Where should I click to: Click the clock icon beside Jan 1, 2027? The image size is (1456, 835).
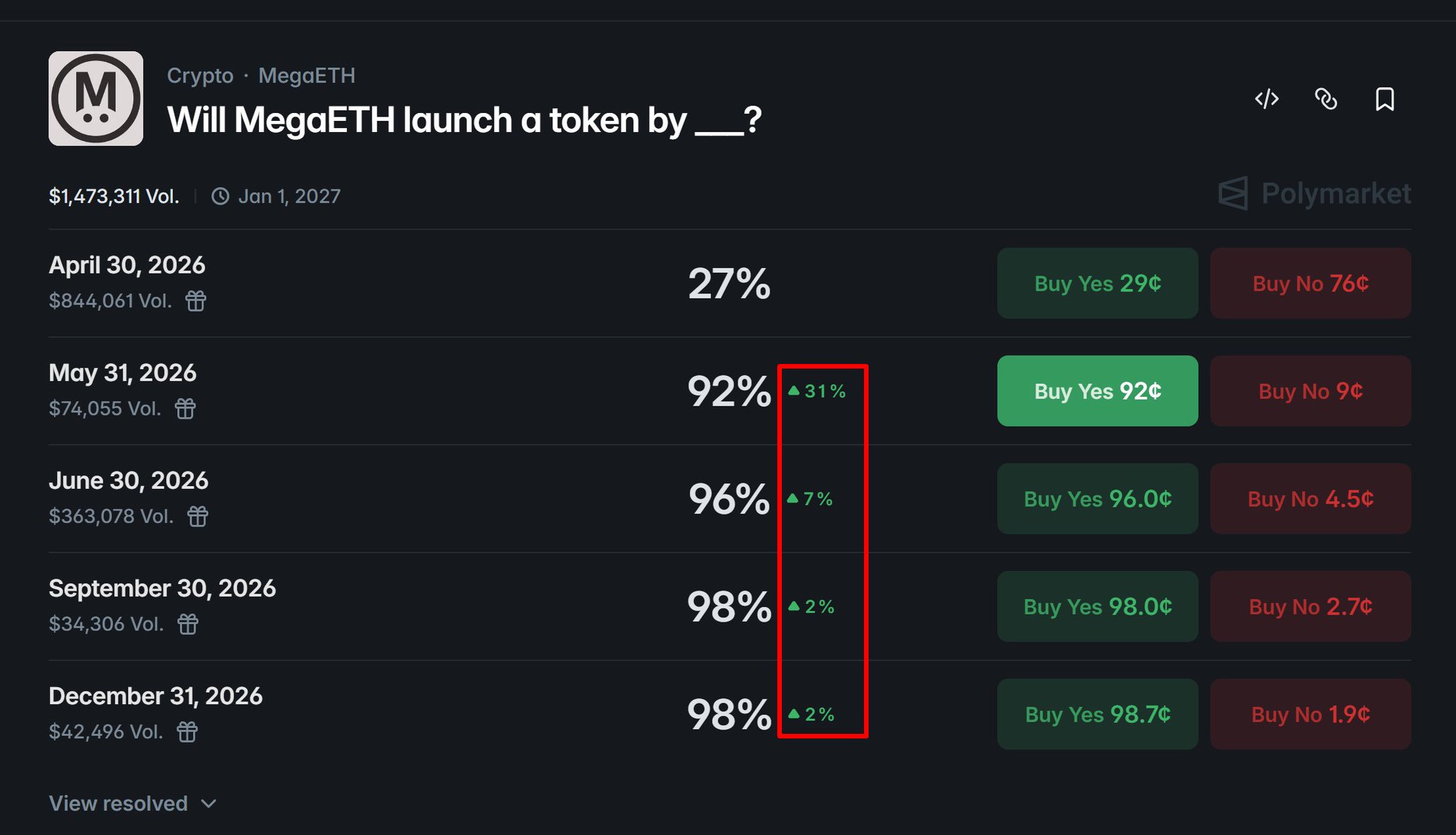click(220, 196)
